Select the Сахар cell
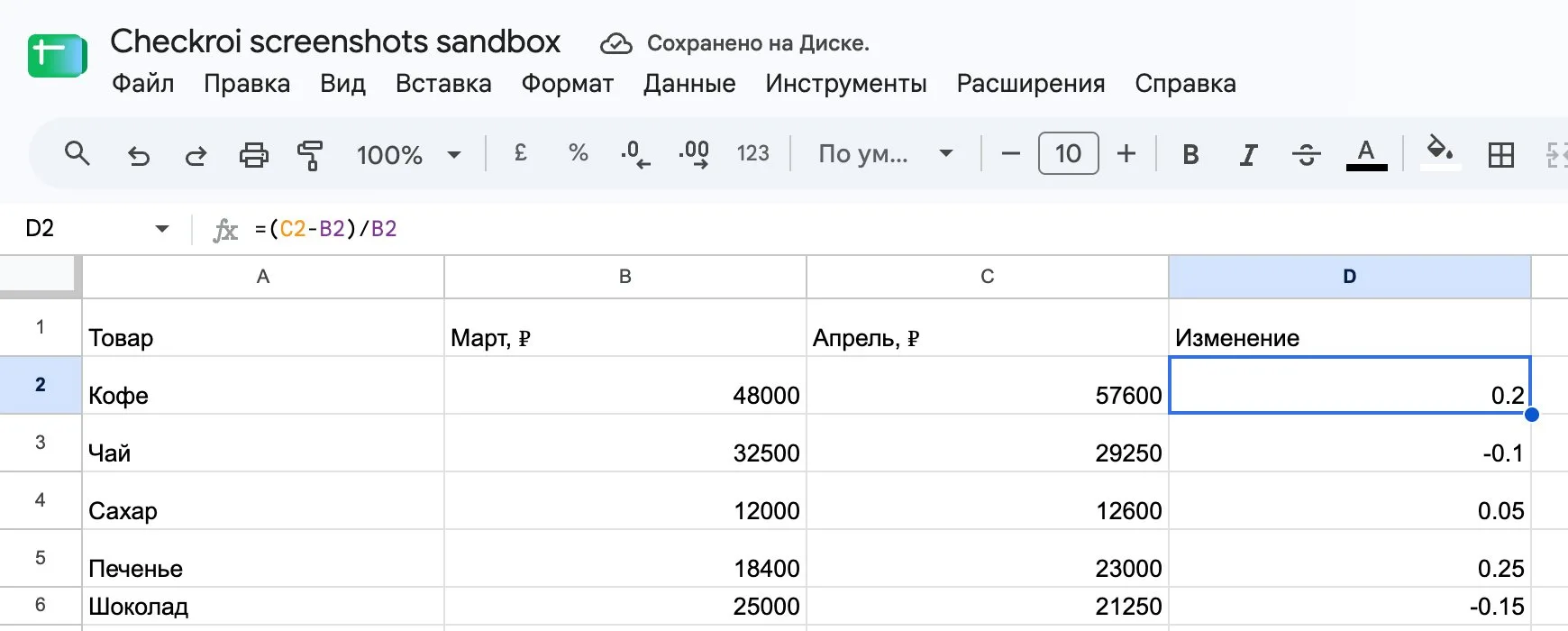This screenshot has width=1568, height=631. tap(263, 501)
